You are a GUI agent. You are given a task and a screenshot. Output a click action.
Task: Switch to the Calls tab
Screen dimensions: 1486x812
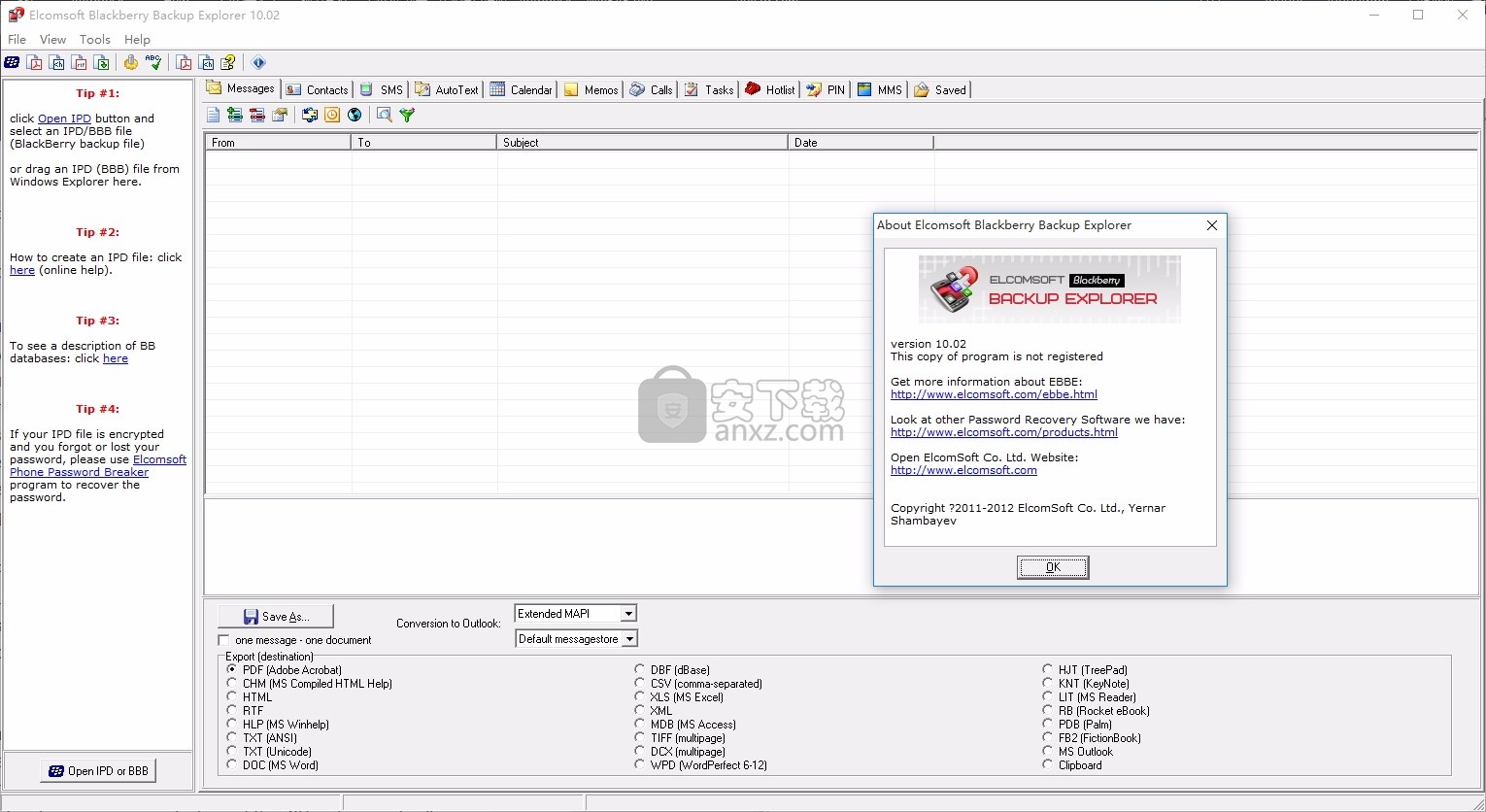(651, 89)
